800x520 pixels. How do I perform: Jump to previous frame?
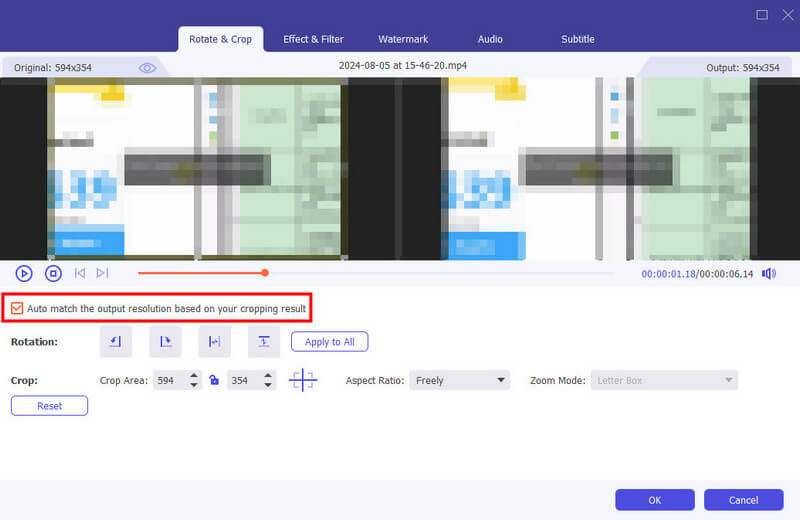(80, 273)
